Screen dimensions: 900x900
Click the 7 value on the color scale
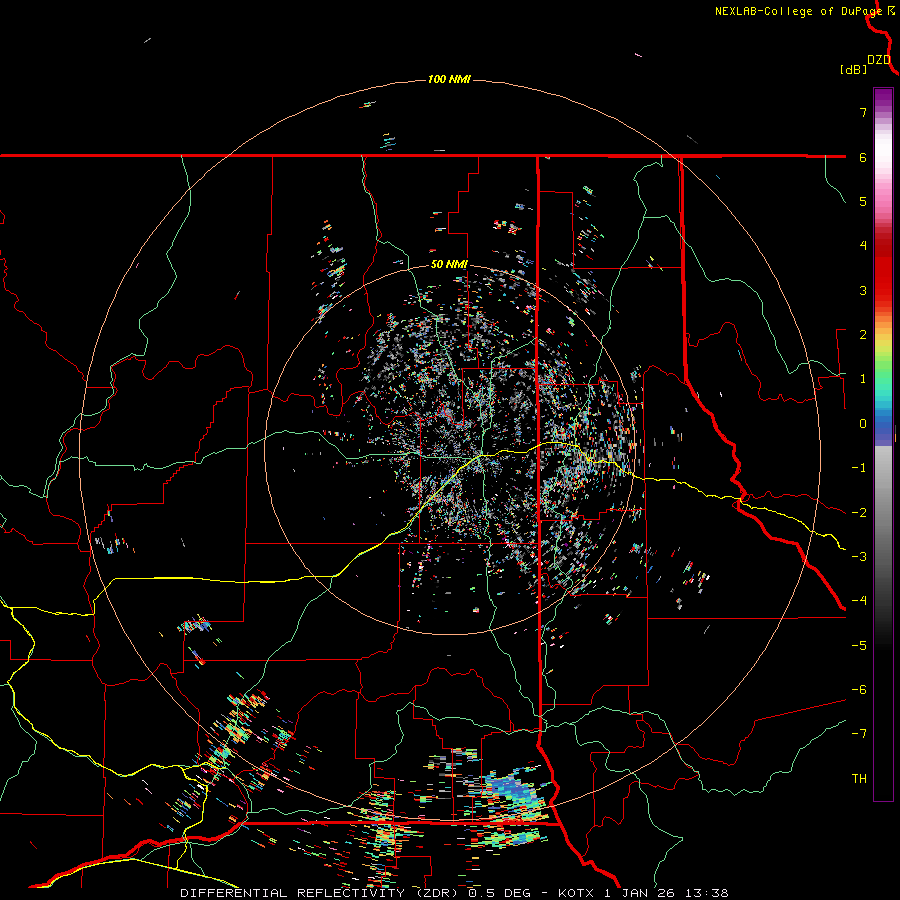point(863,112)
